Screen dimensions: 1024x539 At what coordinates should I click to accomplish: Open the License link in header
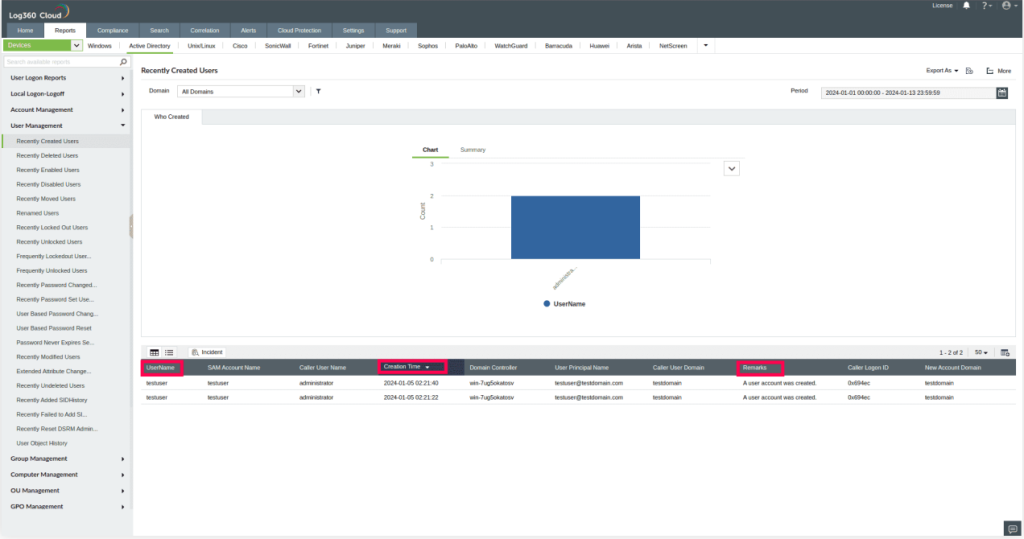(942, 6)
